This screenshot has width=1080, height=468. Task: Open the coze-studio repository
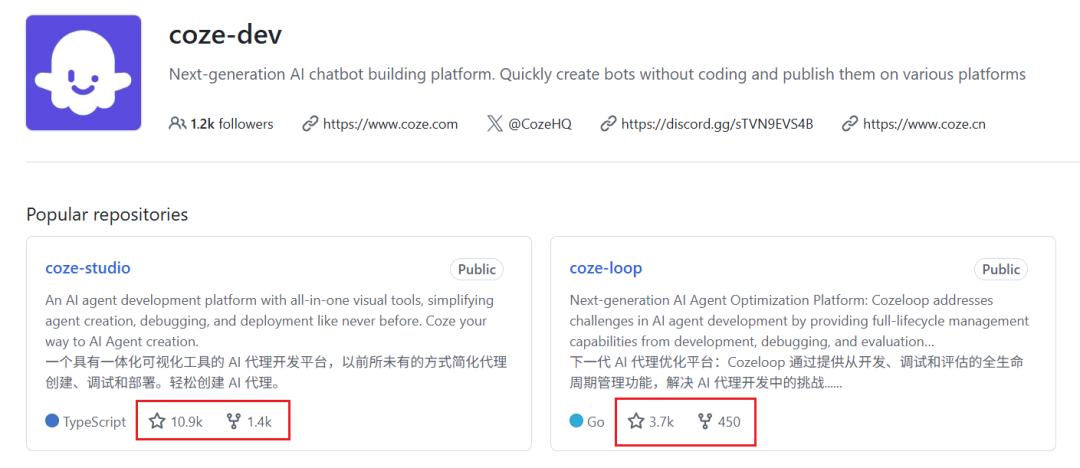click(x=87, y=268)
